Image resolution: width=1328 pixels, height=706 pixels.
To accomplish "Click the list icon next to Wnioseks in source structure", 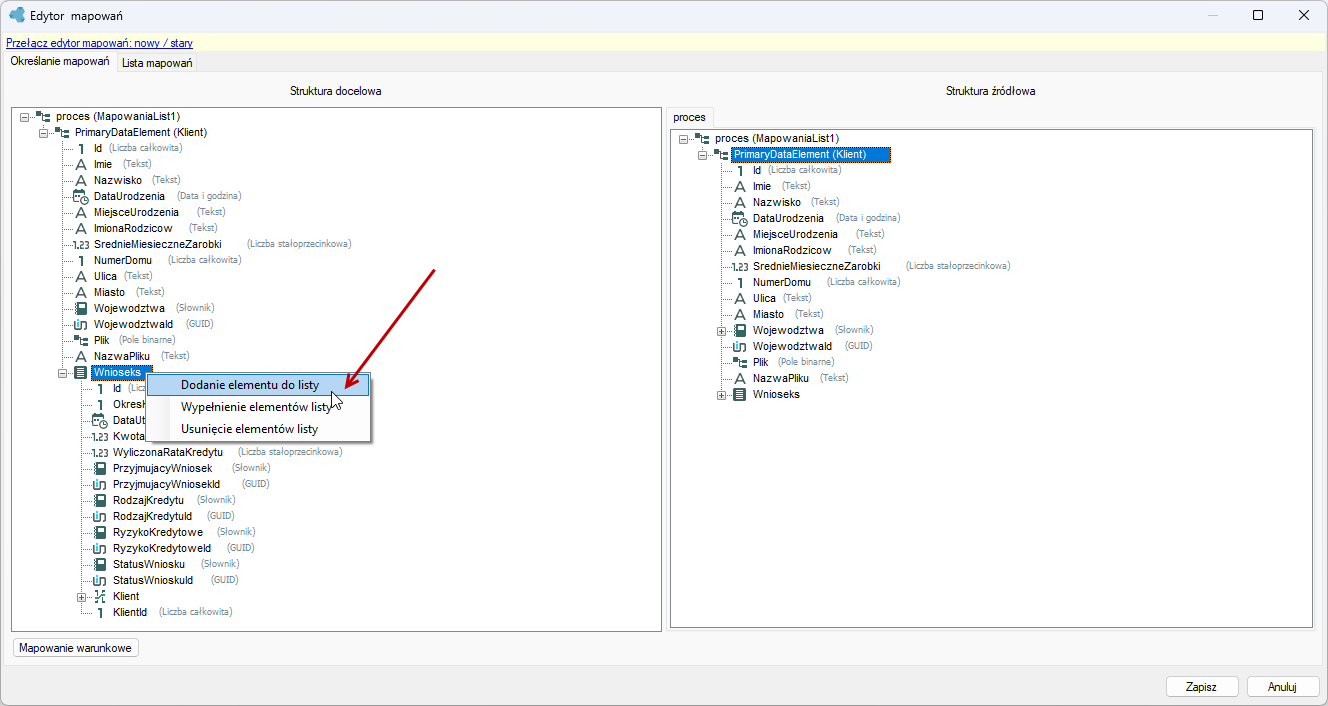I will [740, 394].
